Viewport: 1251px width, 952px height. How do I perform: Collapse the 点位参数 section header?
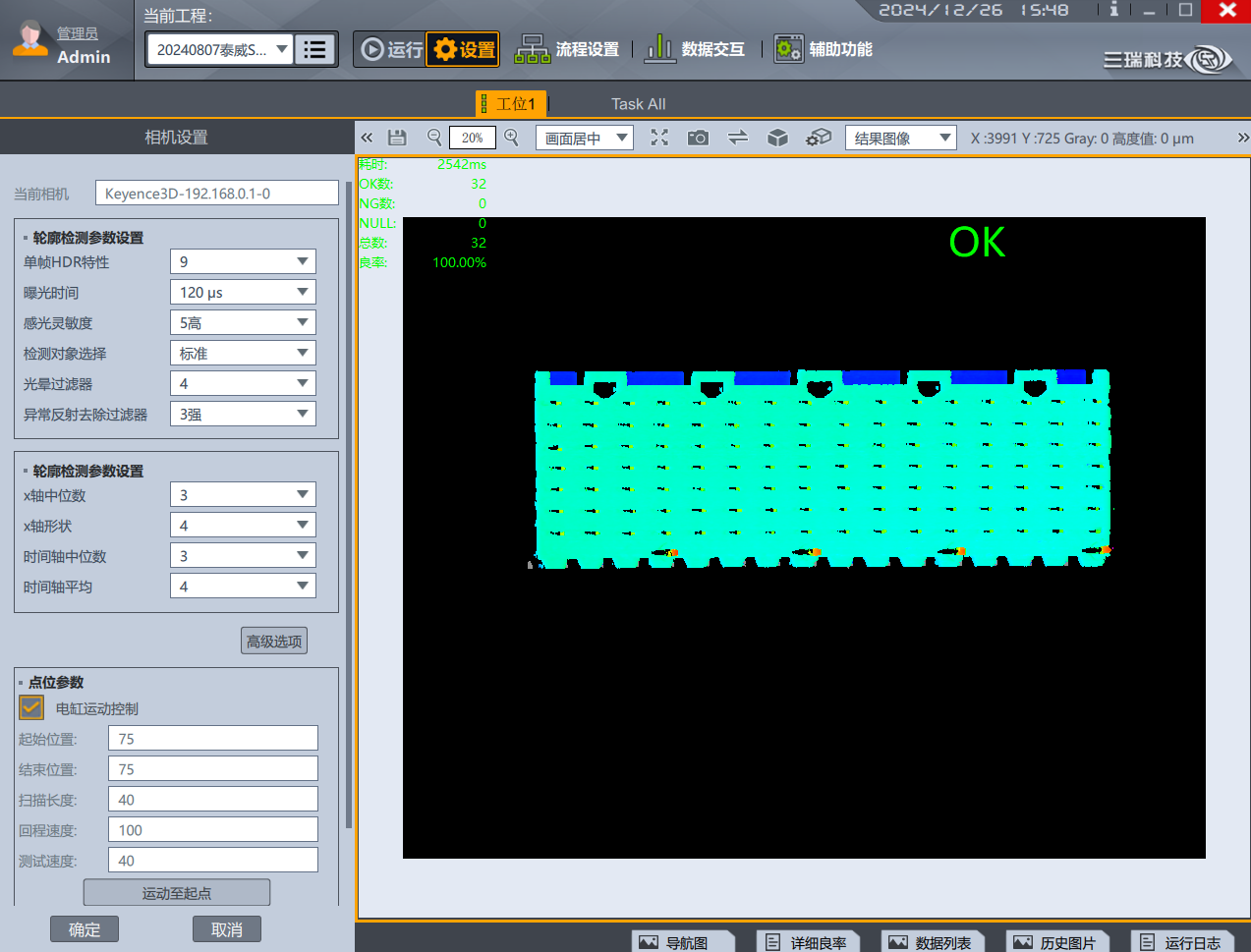[56, 682]
